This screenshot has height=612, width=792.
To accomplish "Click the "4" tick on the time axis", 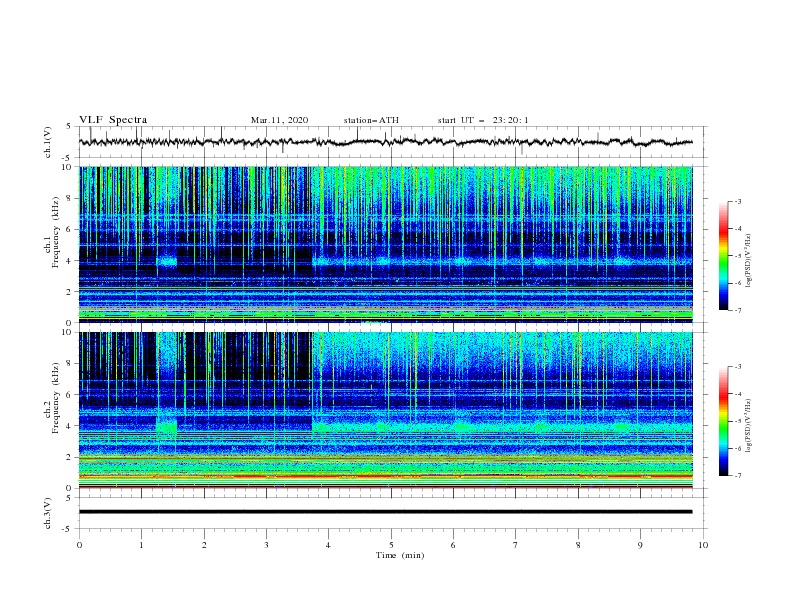I will click(x=328, y=545).
